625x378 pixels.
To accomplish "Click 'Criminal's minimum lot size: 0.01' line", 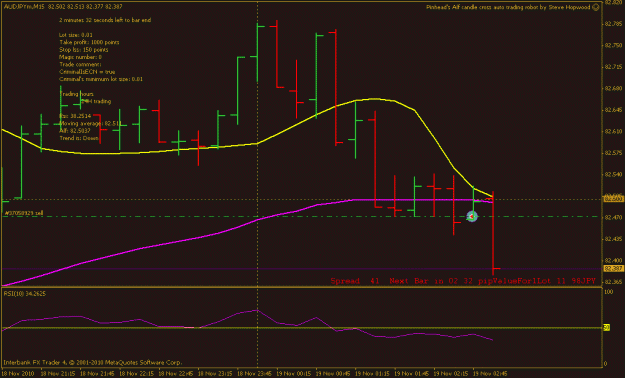I will (101, 79).
